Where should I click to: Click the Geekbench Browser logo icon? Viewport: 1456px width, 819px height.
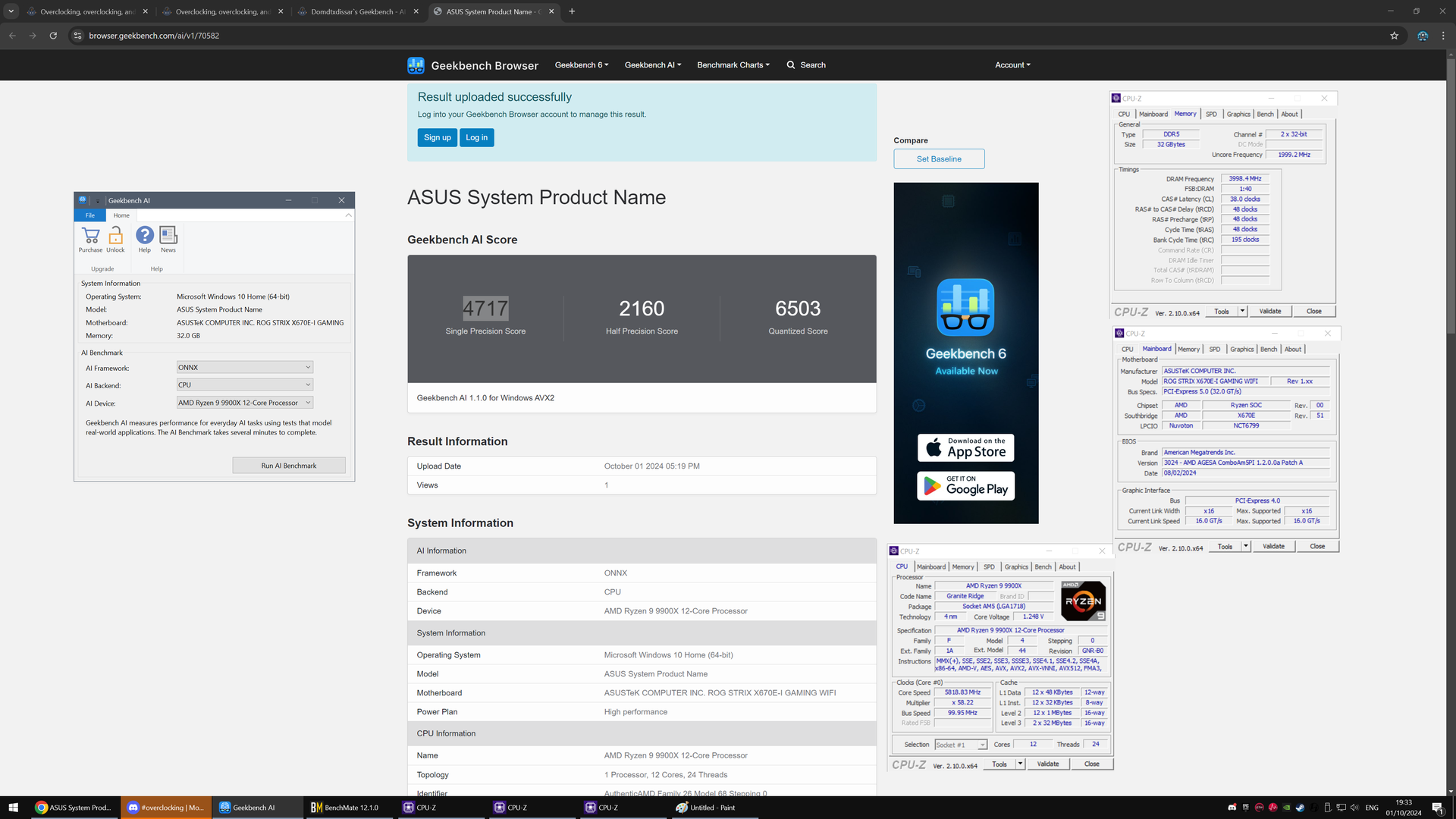tap(416, 65)
